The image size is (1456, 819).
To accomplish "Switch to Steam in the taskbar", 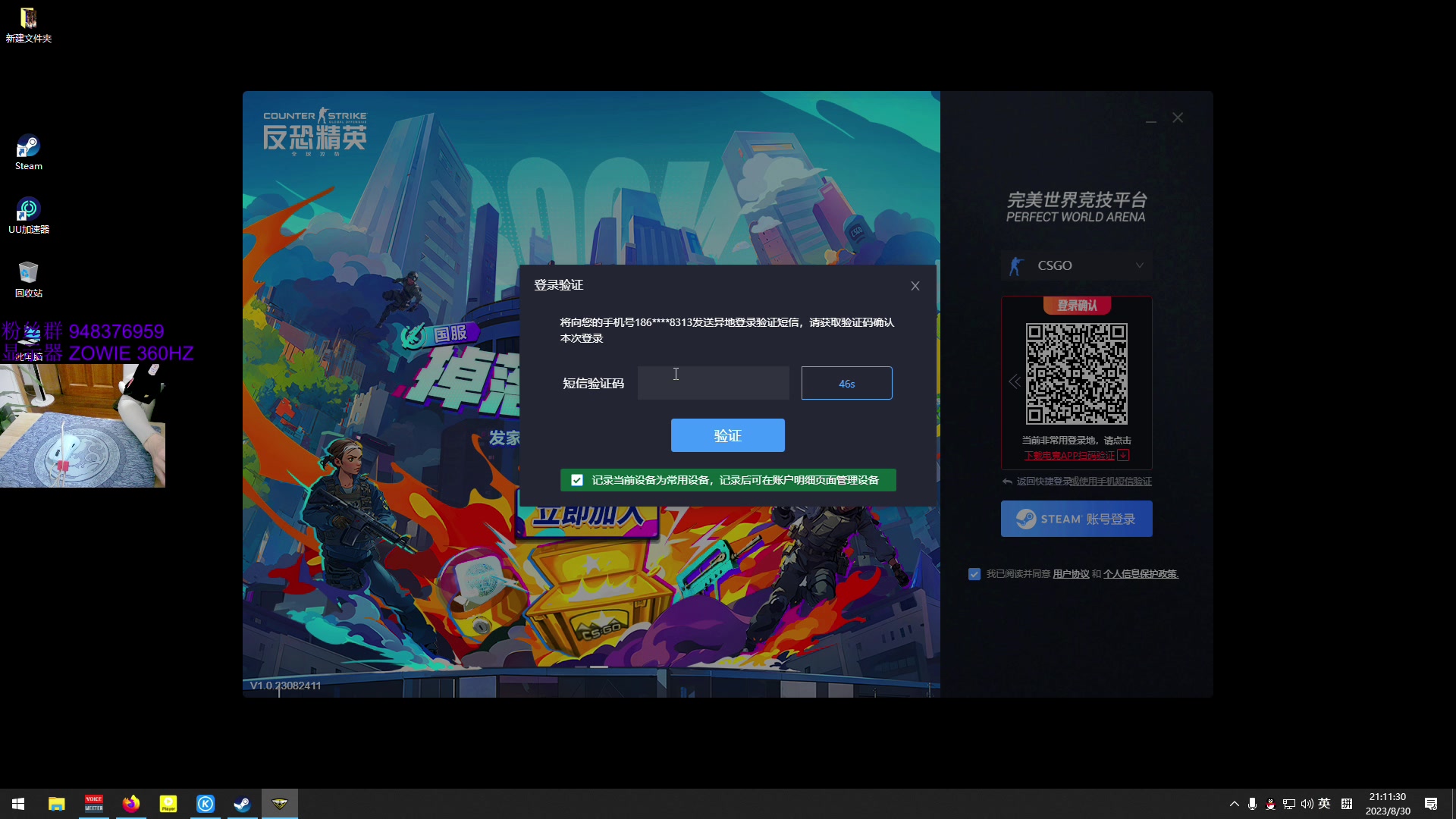I will pyautogui.click(x=243, y=804).
